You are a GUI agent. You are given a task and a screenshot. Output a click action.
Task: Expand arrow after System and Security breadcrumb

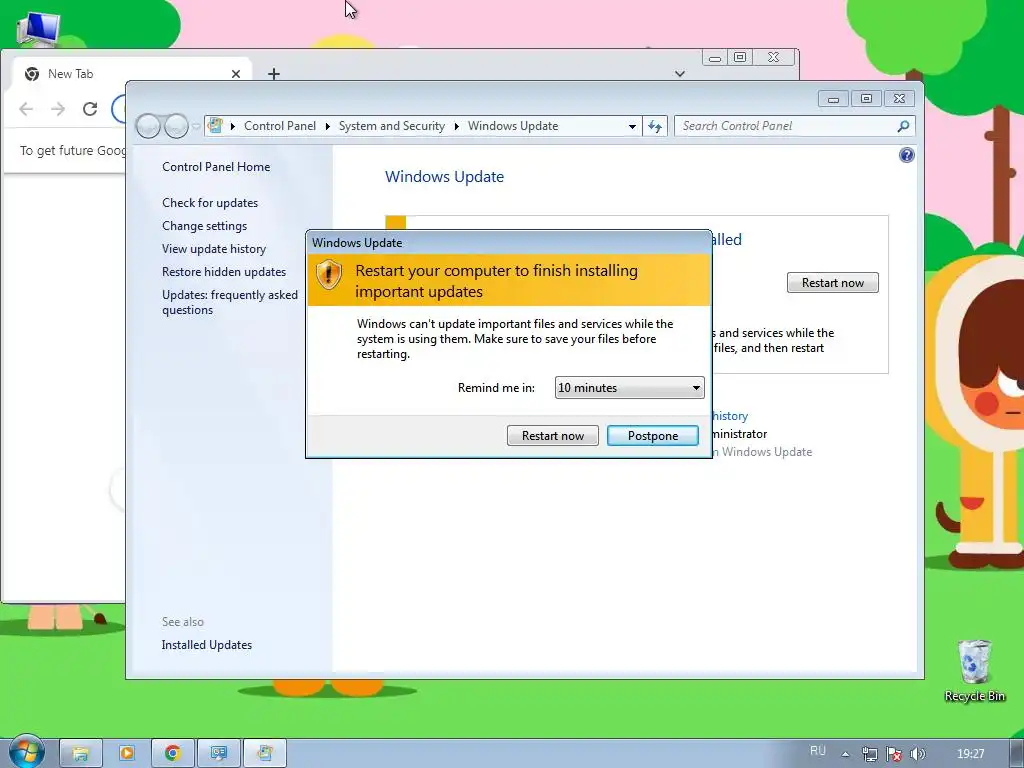point(456,126)
